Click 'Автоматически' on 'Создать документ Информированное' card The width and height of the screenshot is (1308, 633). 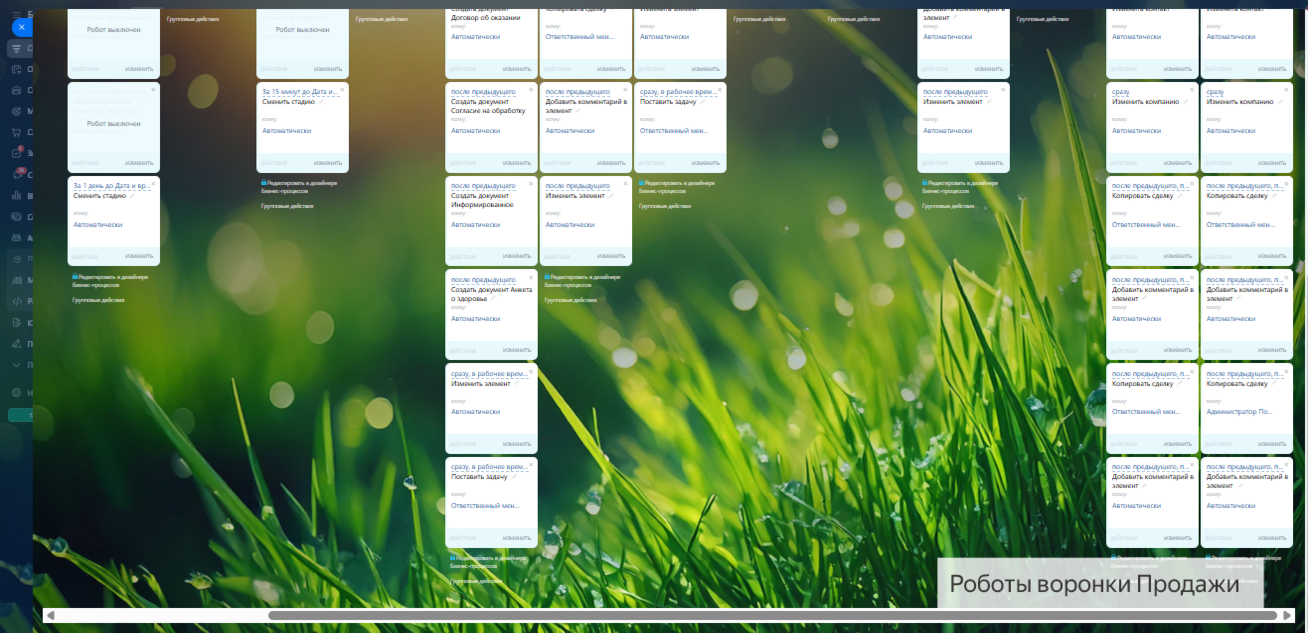pos(475,225)
